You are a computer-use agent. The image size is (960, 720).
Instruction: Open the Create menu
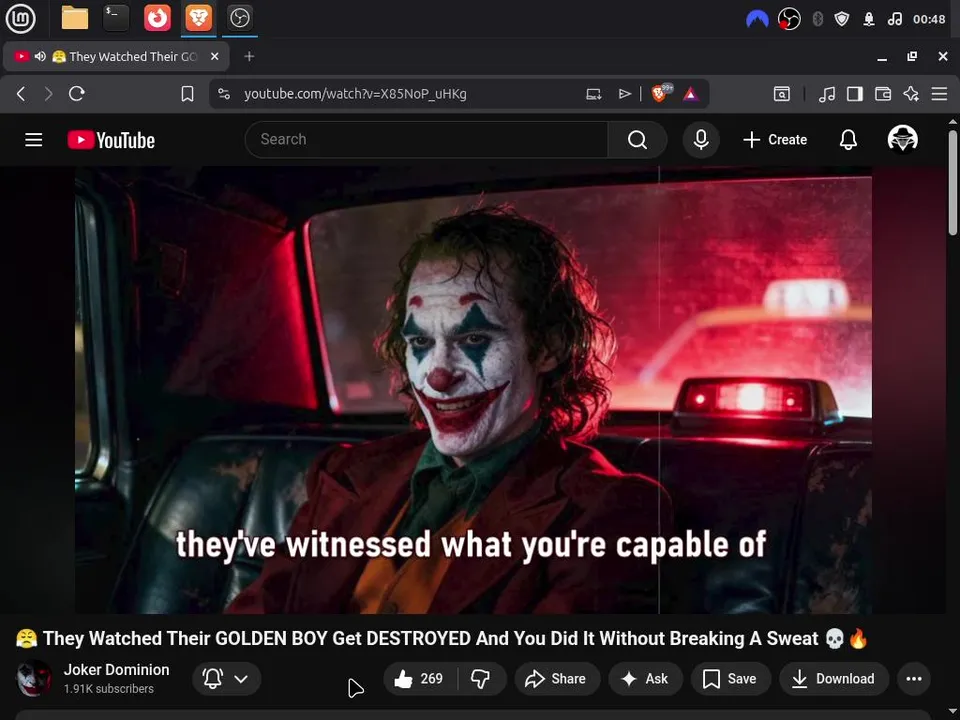coord(775,140)
